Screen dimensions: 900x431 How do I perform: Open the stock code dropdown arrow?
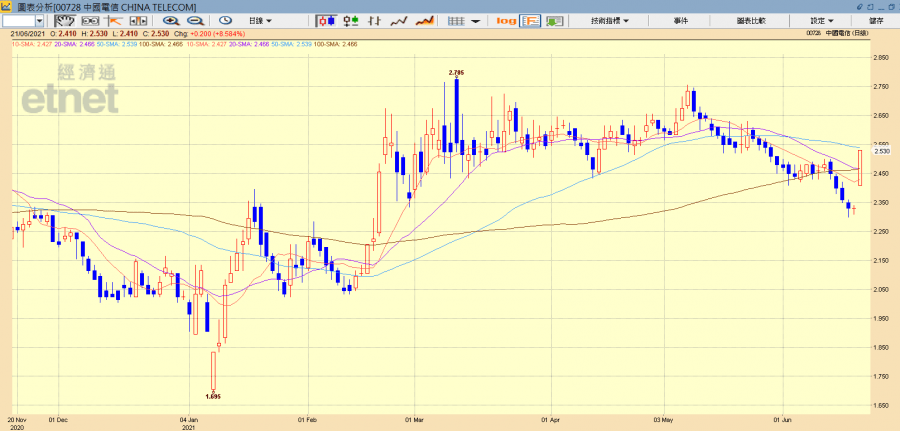[40, 21]
